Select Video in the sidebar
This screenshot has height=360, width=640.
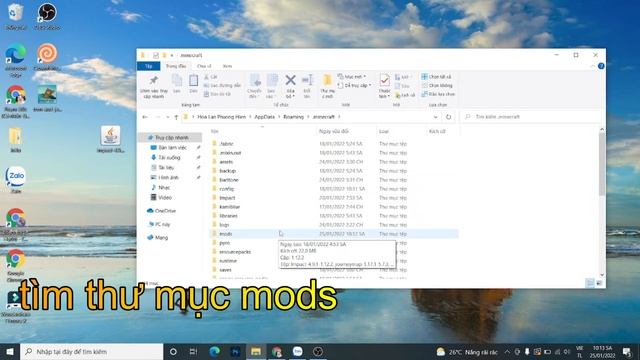pyautogui.click(x=164, y=197)
